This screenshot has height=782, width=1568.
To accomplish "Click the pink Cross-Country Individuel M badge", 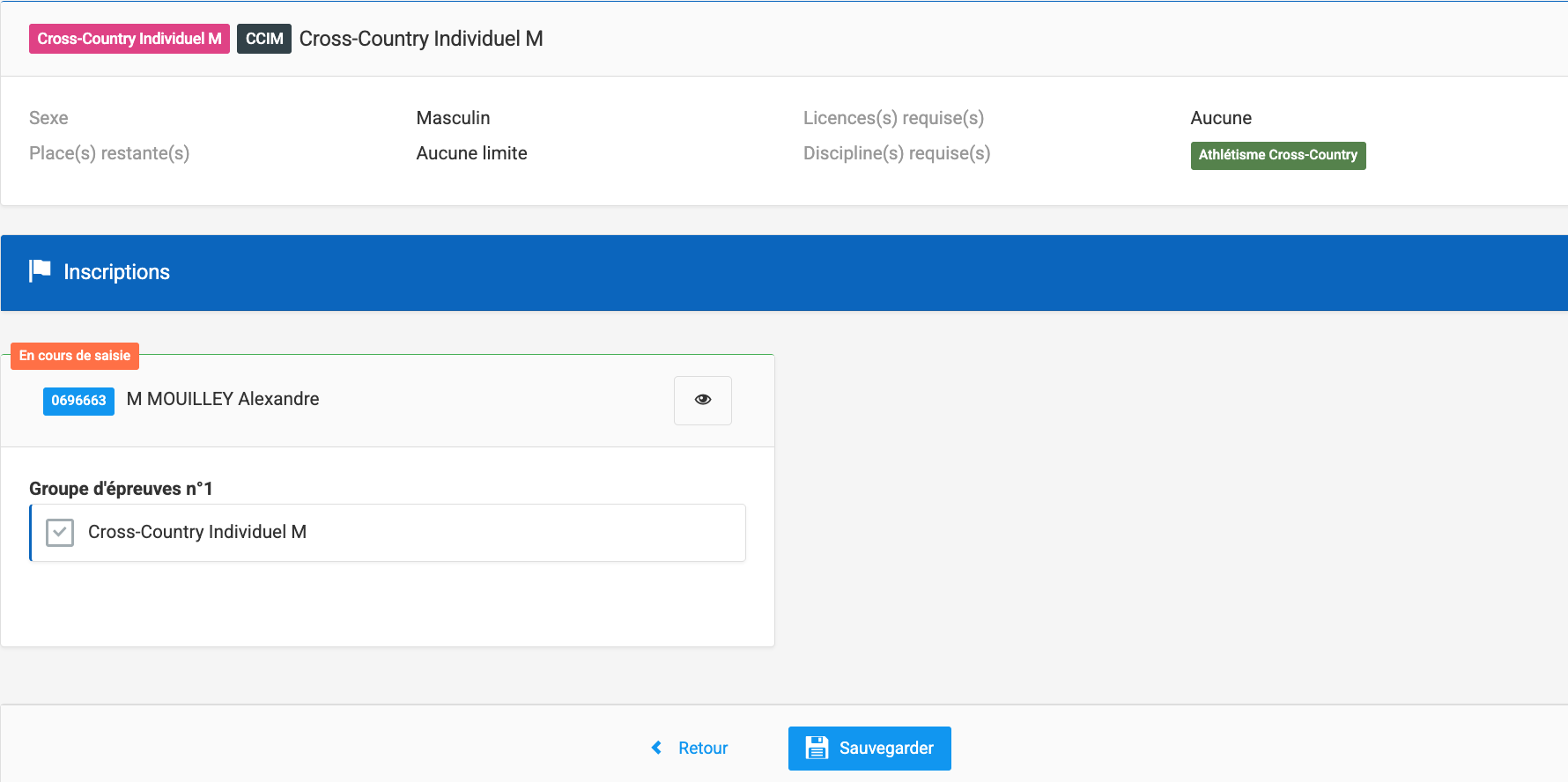I will click(x=129, y=39).
